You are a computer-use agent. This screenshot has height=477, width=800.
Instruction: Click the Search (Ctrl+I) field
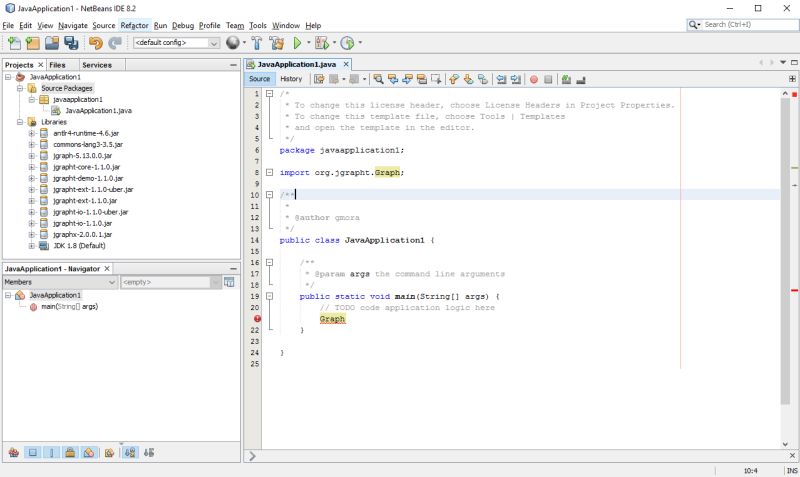click(748, 24)
